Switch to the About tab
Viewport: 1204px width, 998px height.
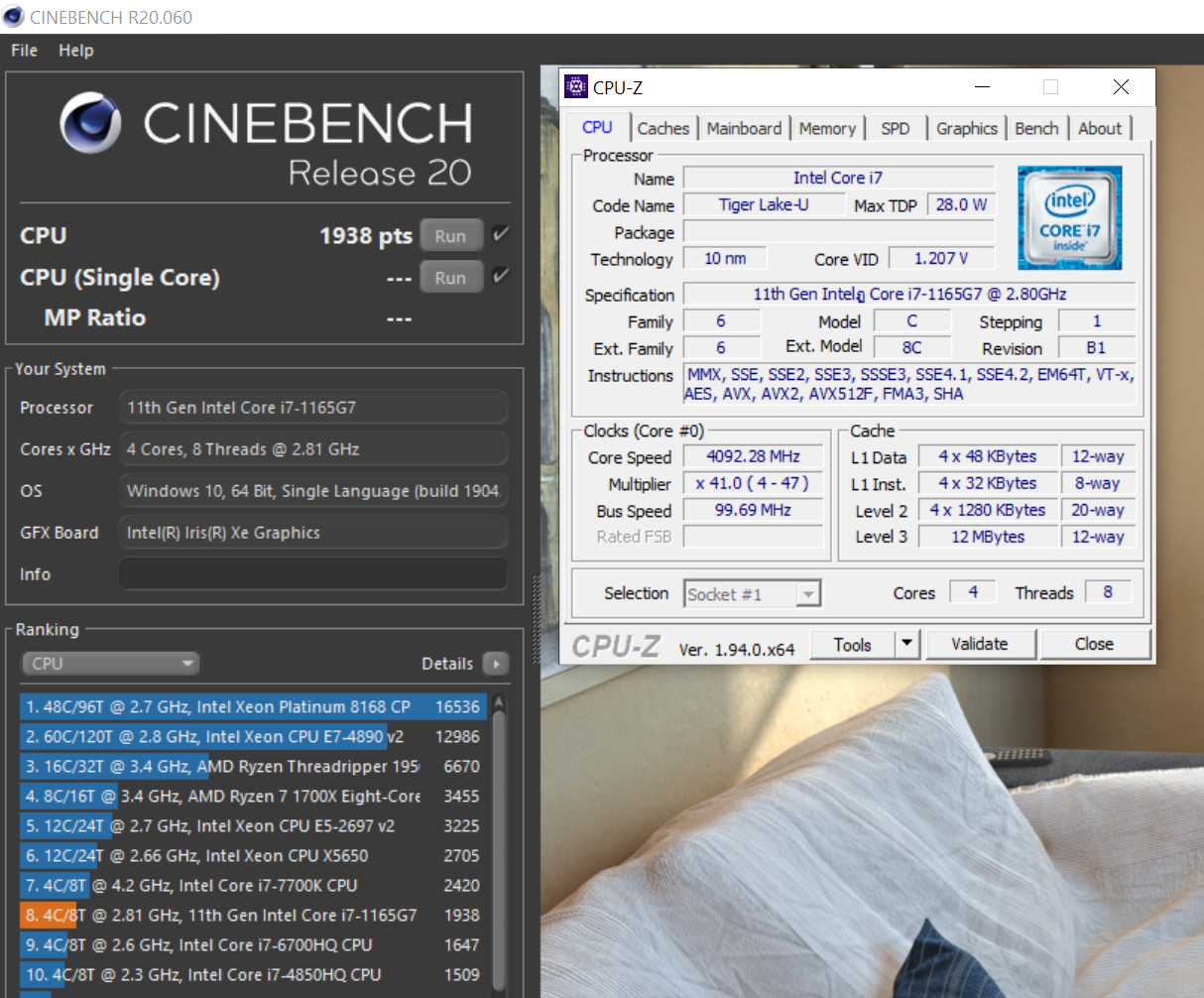(1100, 128)
